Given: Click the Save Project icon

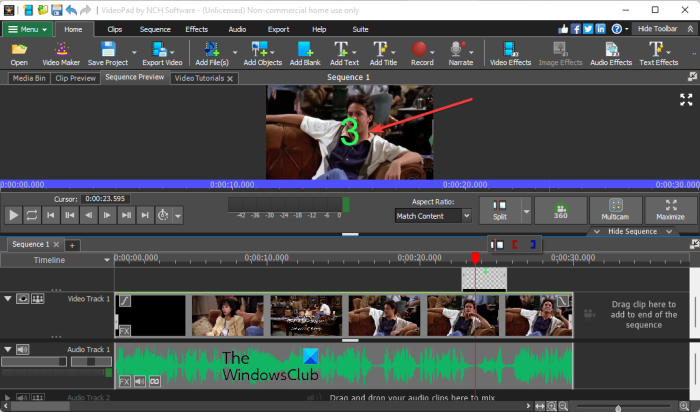Looking at the screenshot, I should pos(108,49).
